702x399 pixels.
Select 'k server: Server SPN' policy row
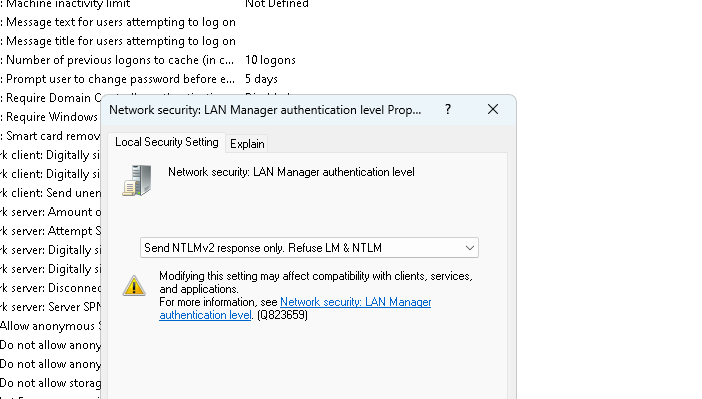pyautogui.click(x=51, y=307)
